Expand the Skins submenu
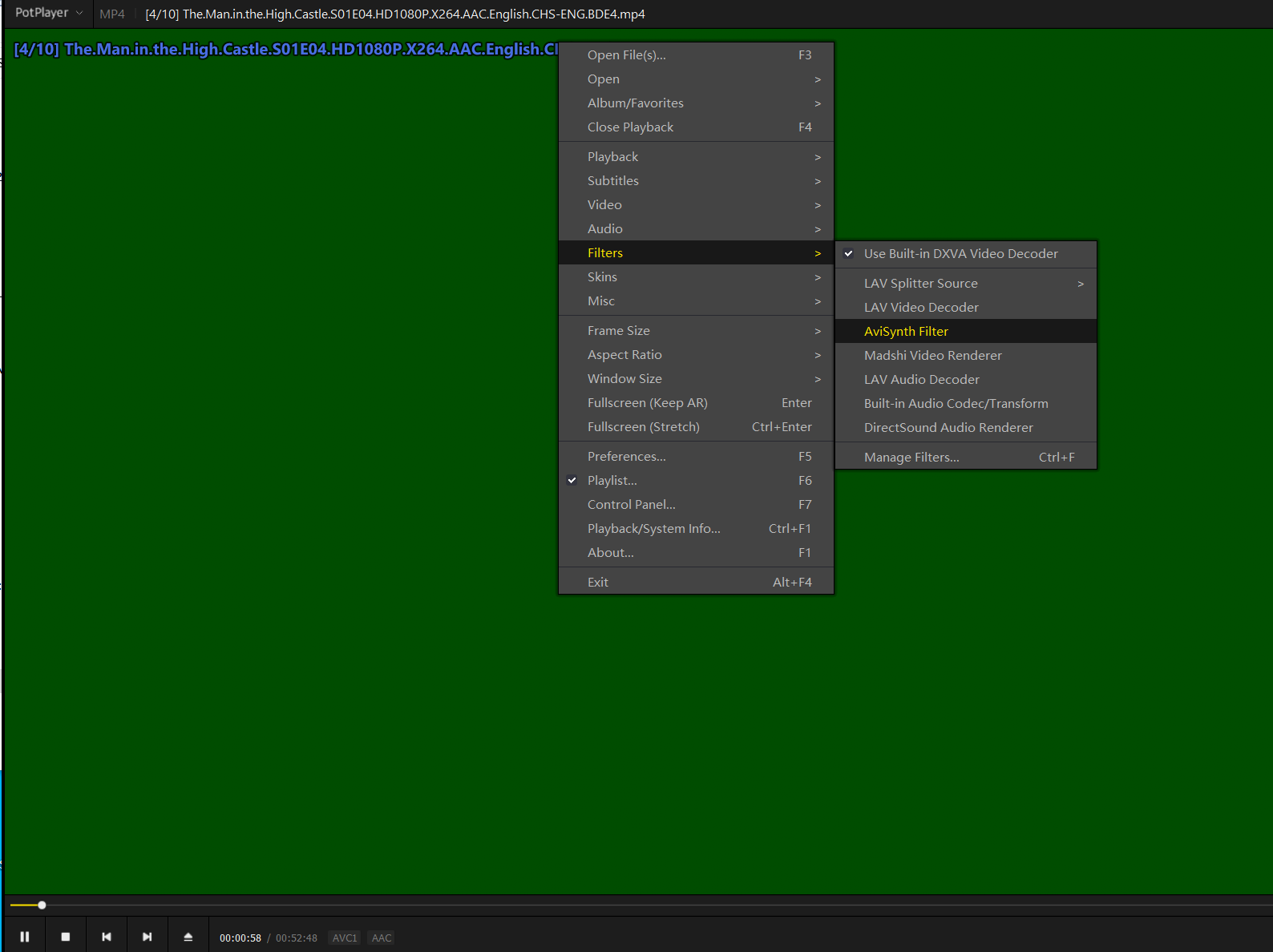1273x952 pixels. [696, 277]
